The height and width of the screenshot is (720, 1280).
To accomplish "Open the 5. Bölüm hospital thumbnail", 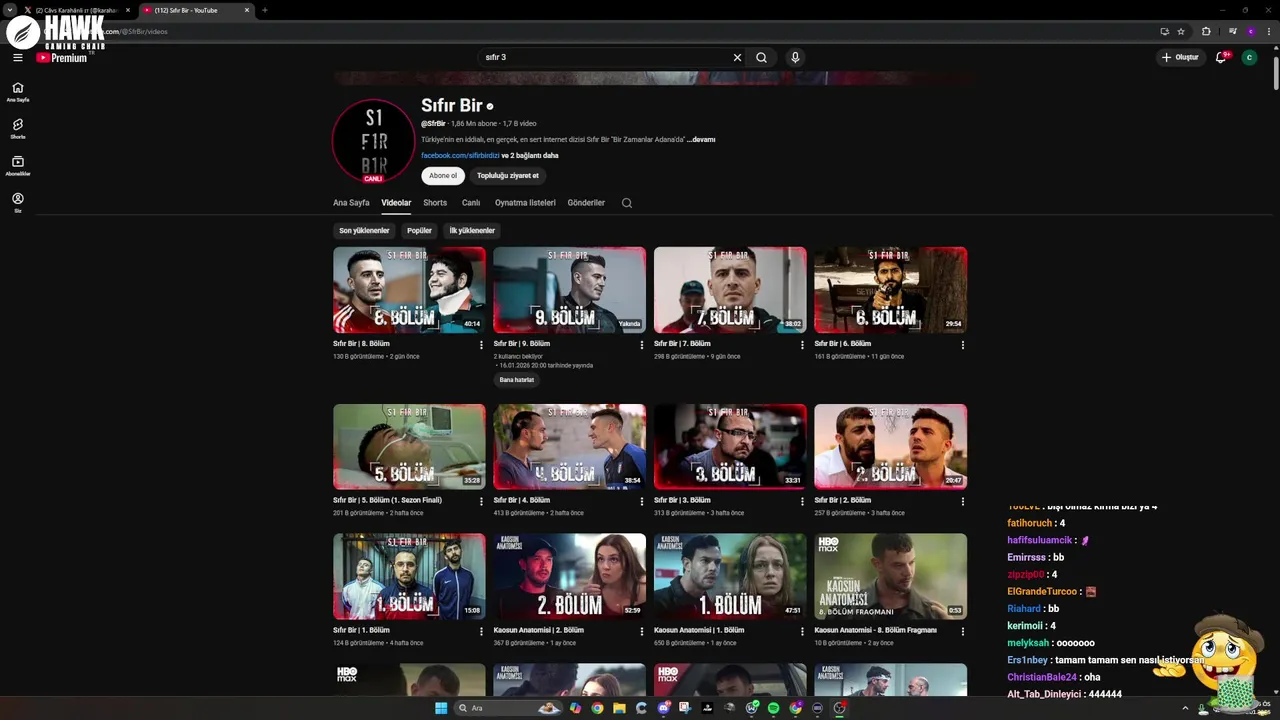I will pyautogui.click(x=409, y=447).
